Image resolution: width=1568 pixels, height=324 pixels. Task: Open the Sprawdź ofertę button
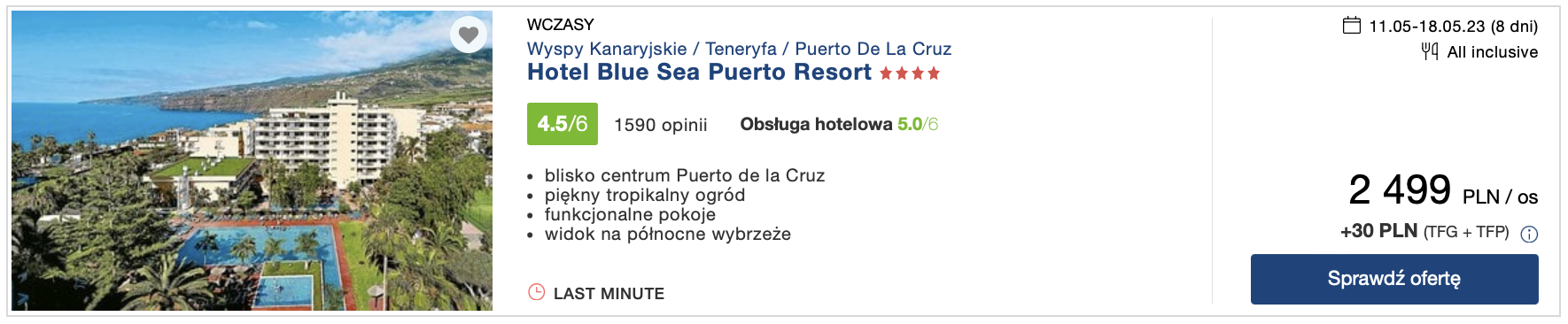[1394, 279]
